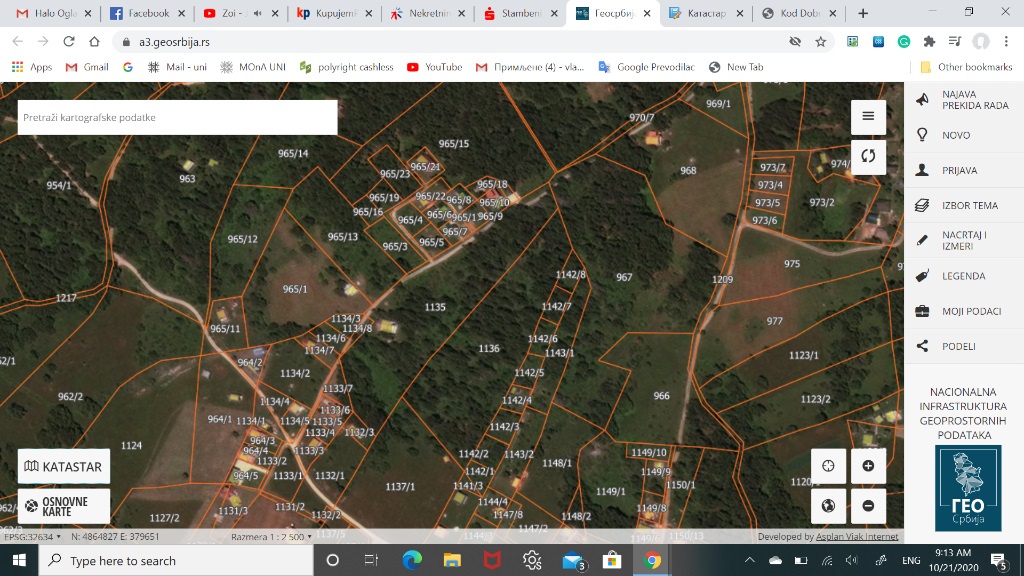The height and width of the screenshot is (576, 1024).
Task: Click the Pretraži kartografske podatke search box
Action: click(177, 117)
